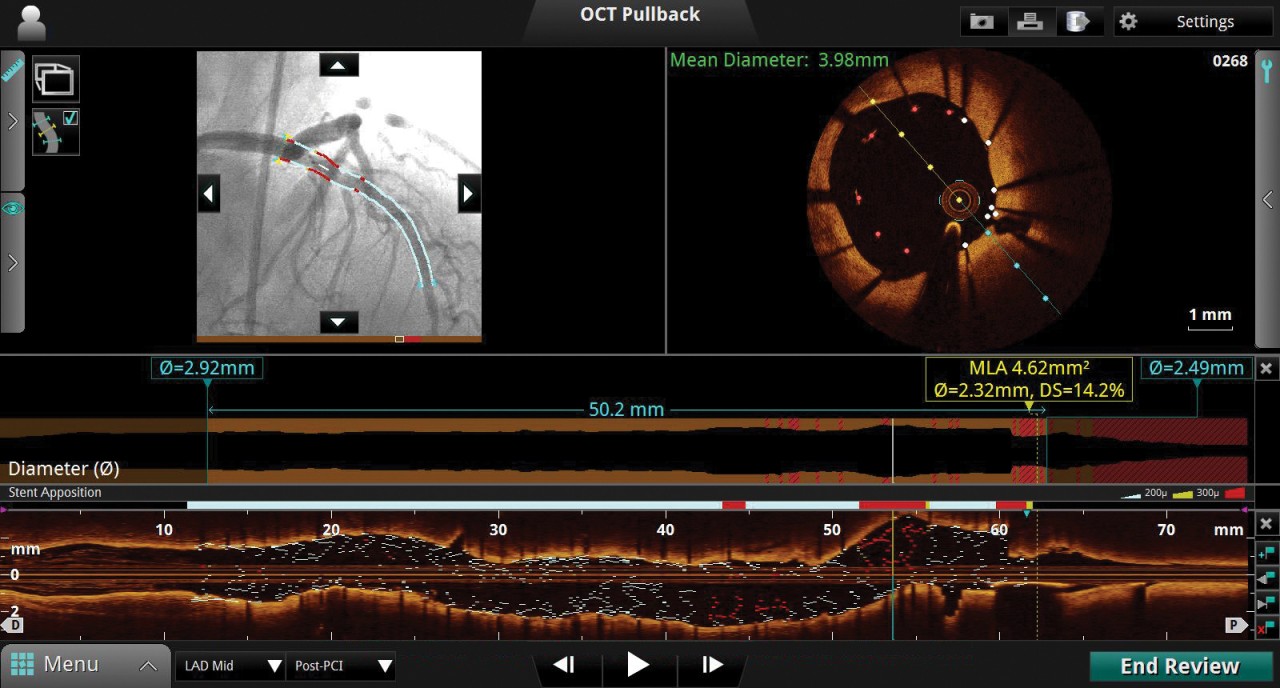
Task: Click the capture snapshot camera icon
Action: click(x=981, y=22)
